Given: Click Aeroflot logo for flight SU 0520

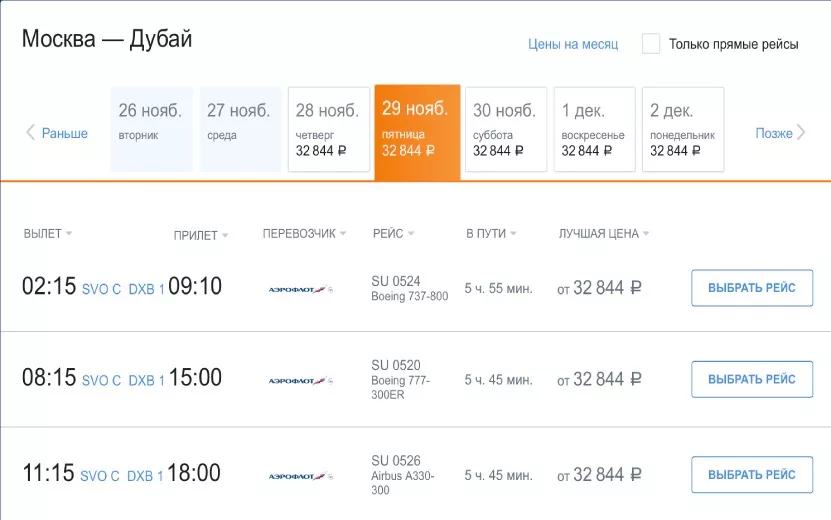Looking at the screenshot, I should 300,380.
